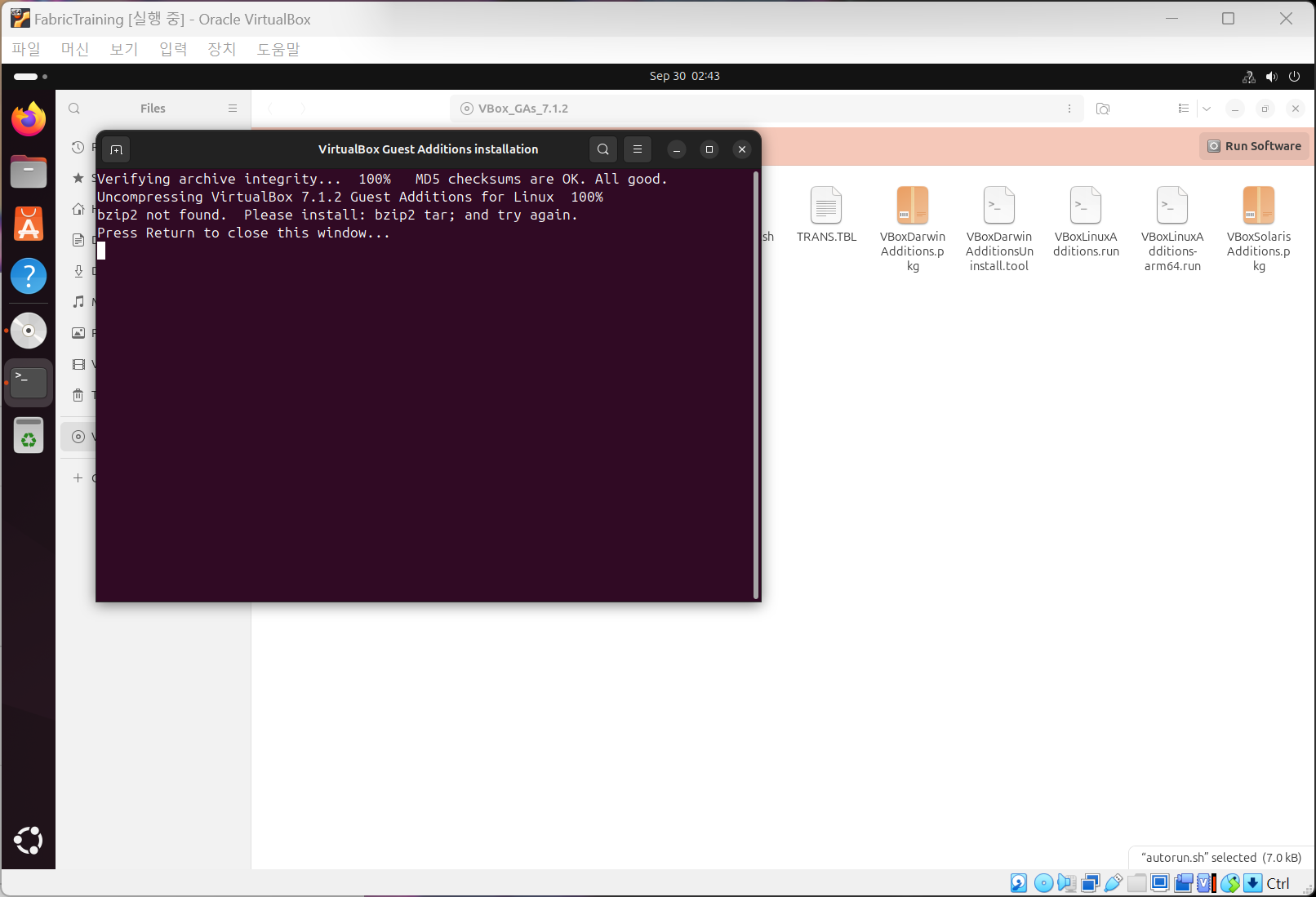Viewport: 1316px width, 897px height.
Task: Toggle the list view icon in Files
Action: click(1184, 109)
